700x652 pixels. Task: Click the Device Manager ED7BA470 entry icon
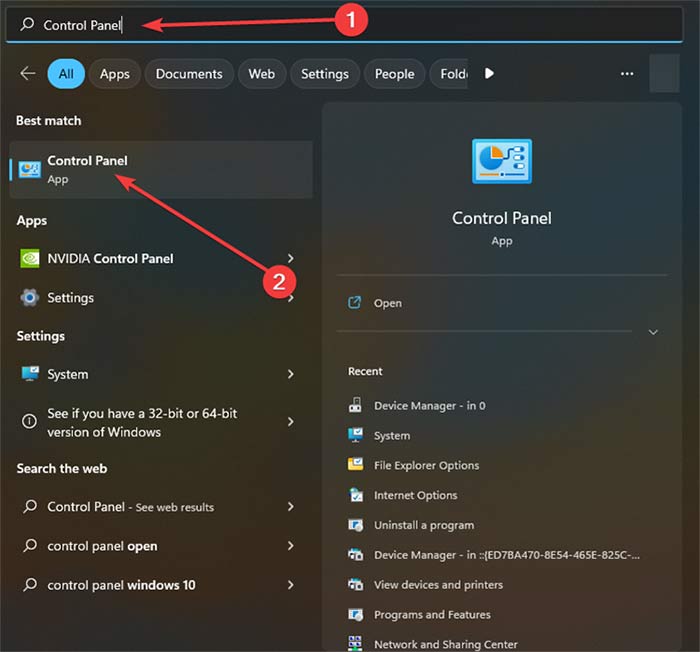(x=355, y=555)
